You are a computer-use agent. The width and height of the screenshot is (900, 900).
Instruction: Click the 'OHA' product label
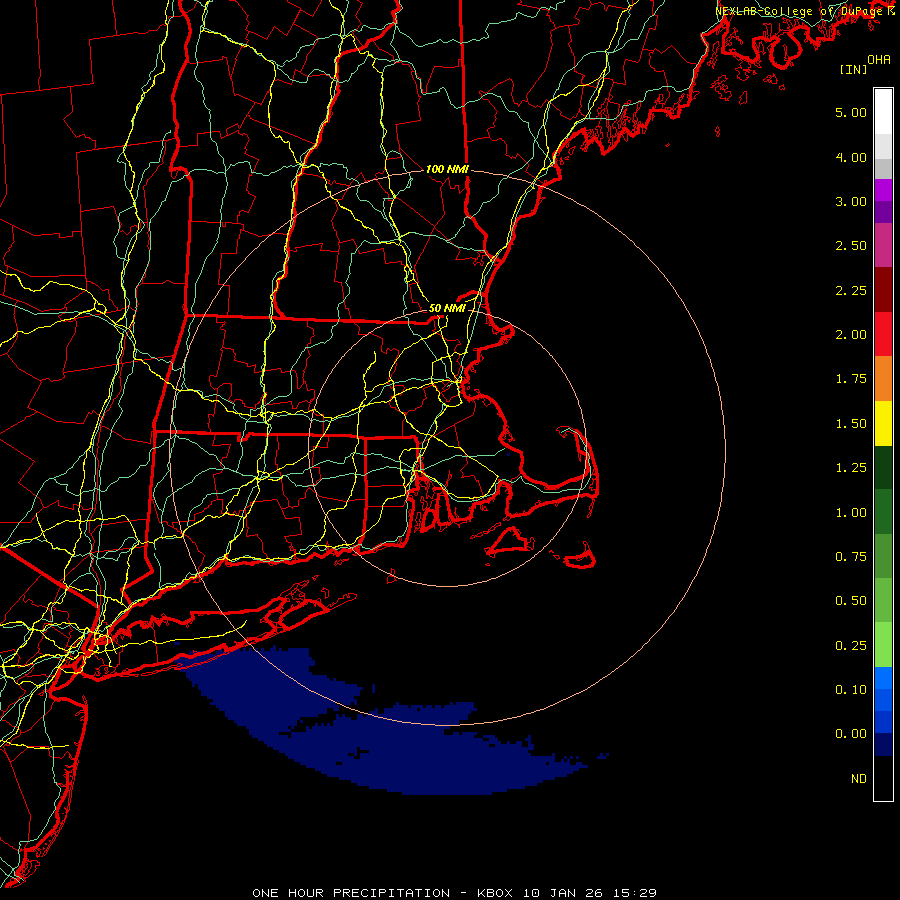tap(879, 60)
